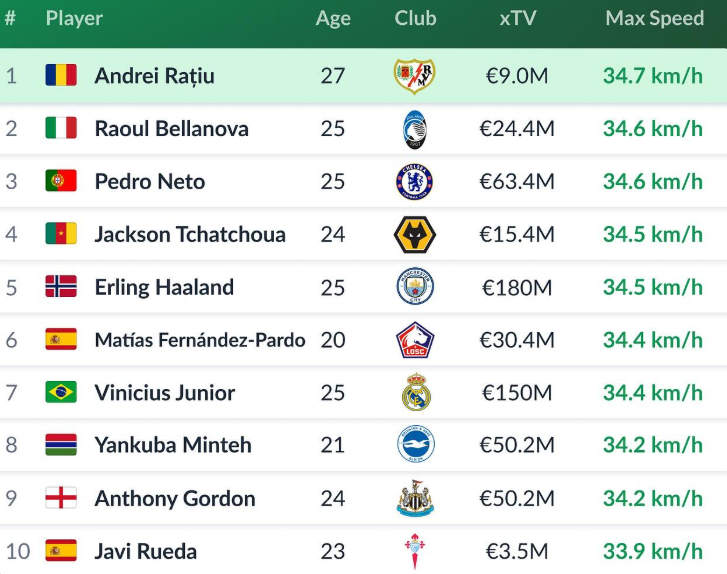Screen dimensions: 727x574
Task: Click the Newcastle United club crest
Action: point(415,498)
